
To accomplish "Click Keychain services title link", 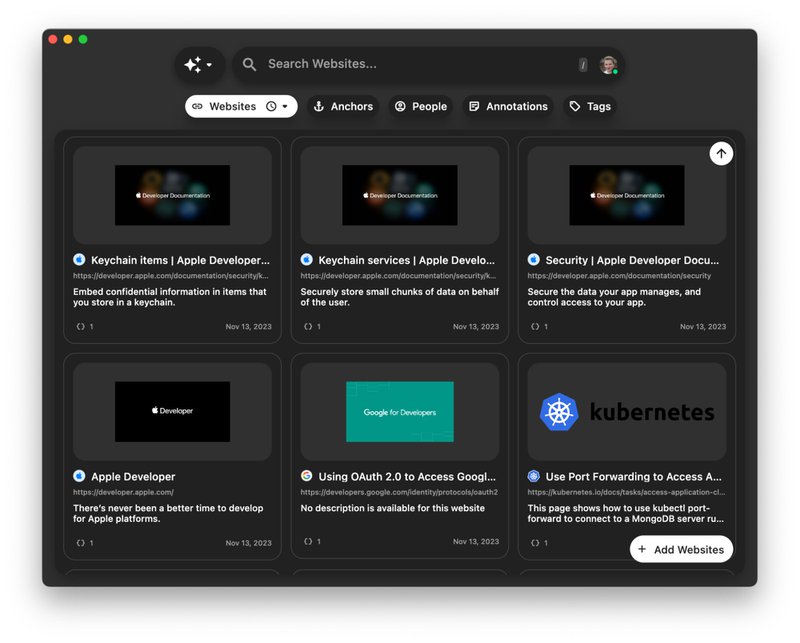I will [407, 260].
